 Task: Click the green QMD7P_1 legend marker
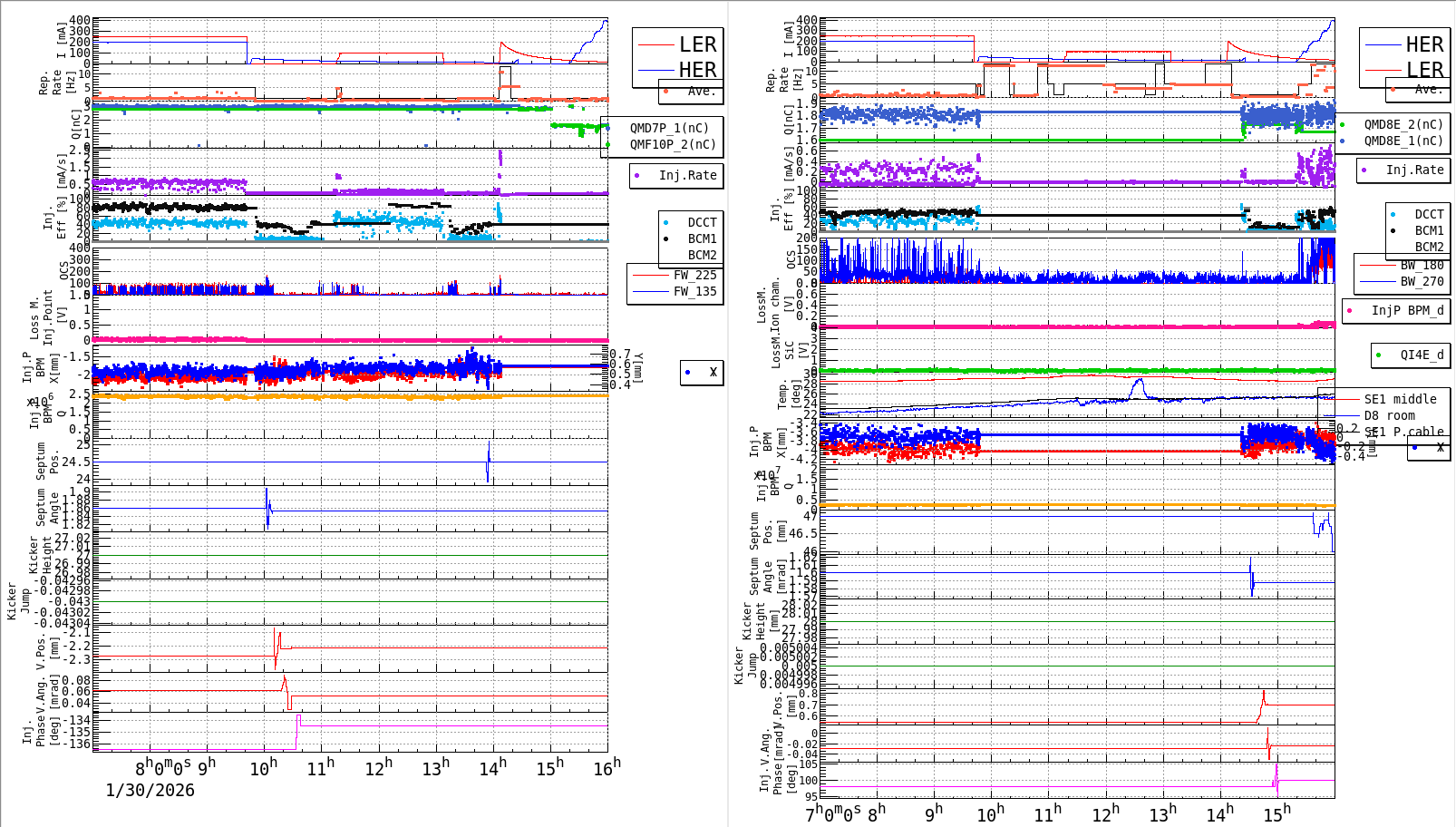609,129
